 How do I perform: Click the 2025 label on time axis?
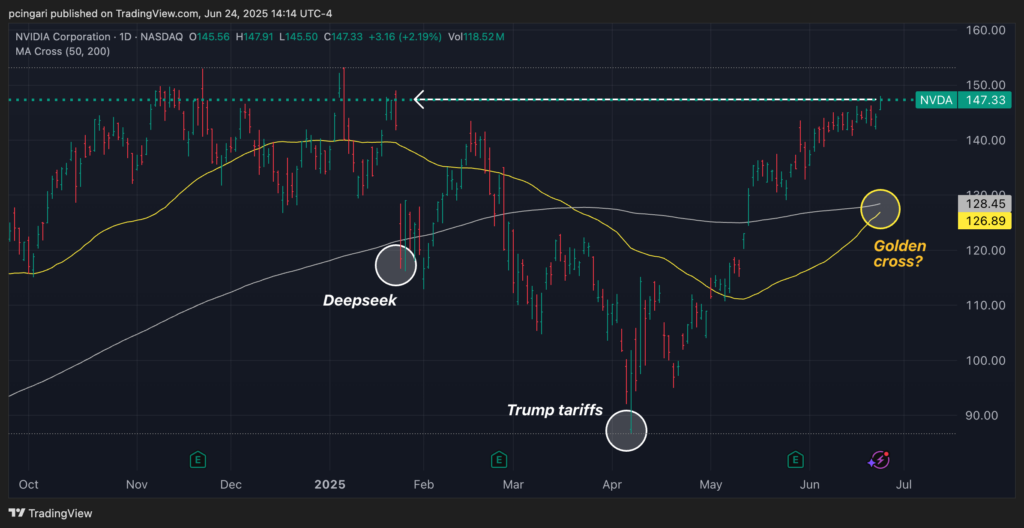click(329, 485)
